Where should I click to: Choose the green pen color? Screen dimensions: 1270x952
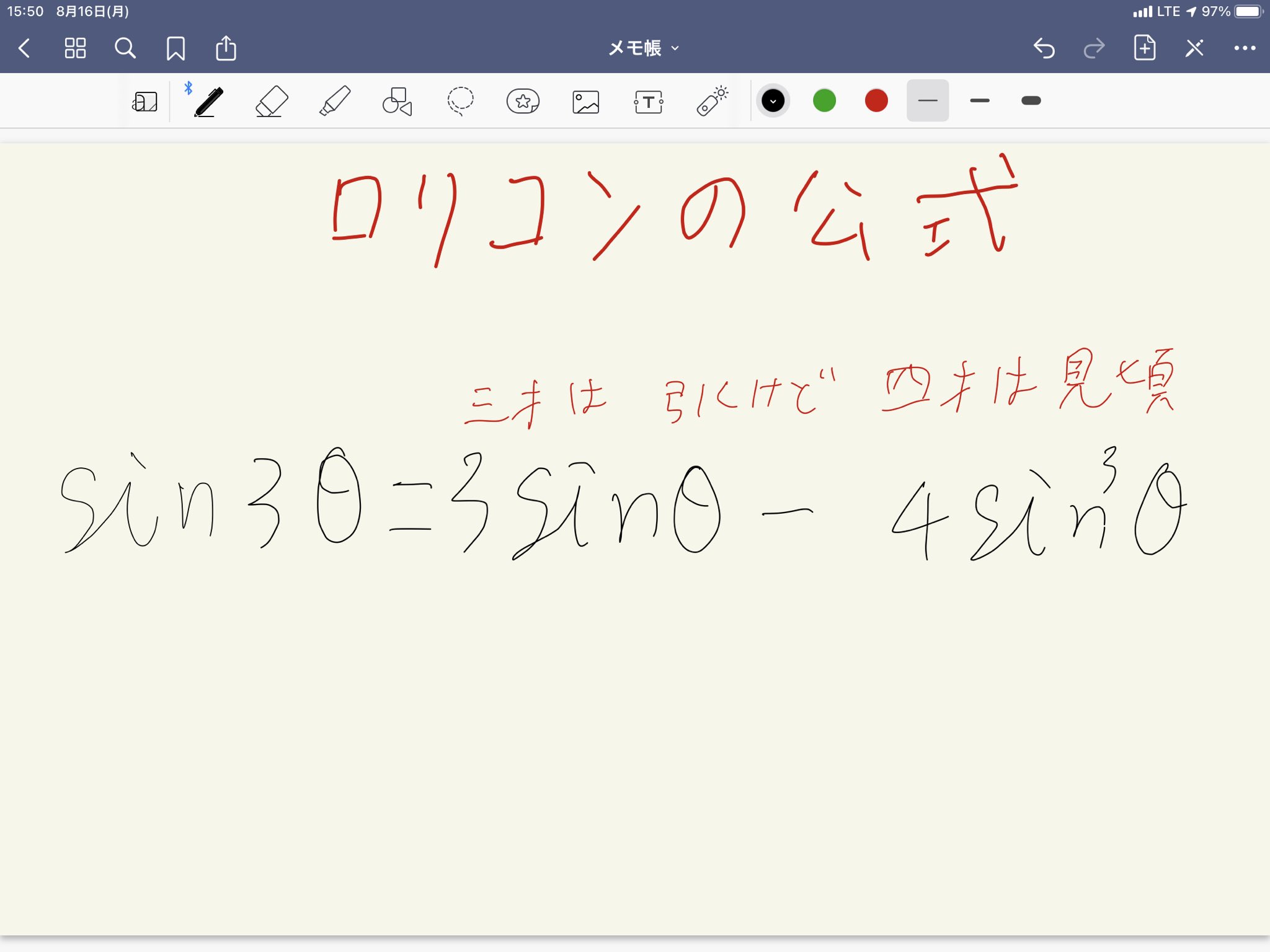point(824,100)
